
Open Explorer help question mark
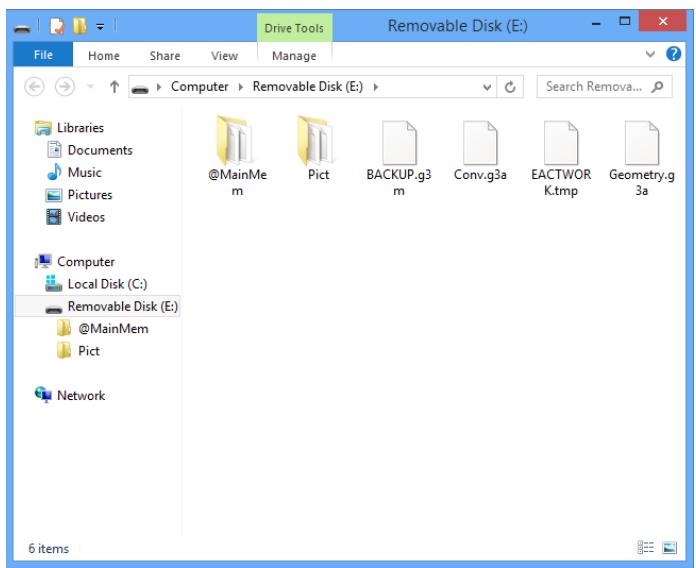click(x=673, y=54)
